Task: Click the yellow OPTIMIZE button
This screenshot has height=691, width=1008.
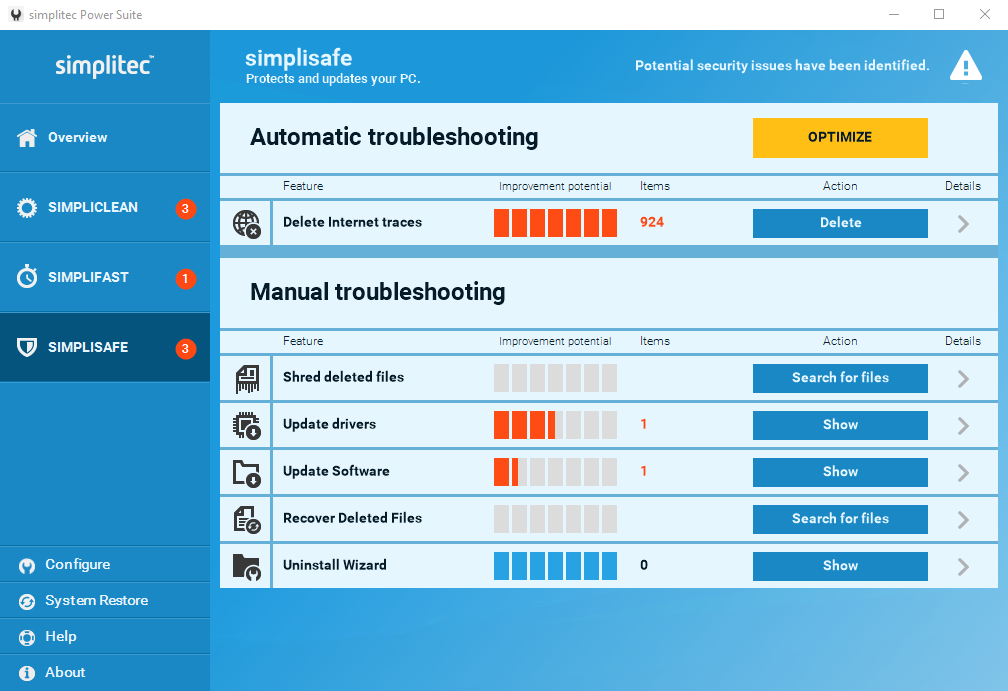Action: [840, 138]
